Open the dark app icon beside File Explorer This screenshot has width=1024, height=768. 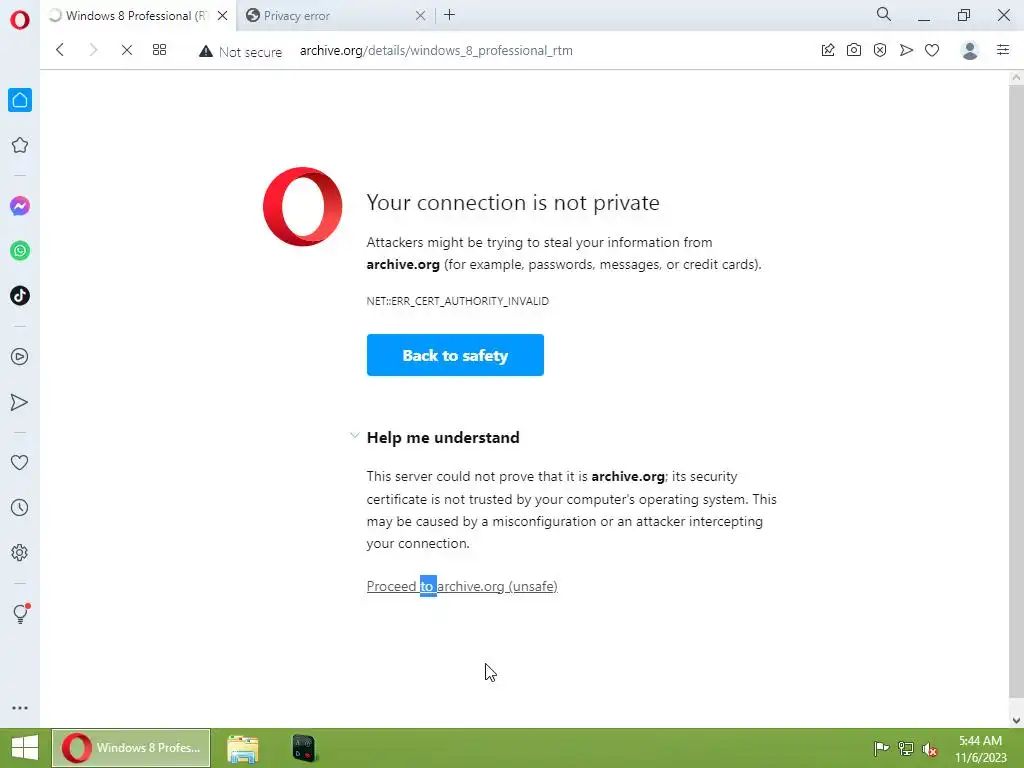click(304, 748)
